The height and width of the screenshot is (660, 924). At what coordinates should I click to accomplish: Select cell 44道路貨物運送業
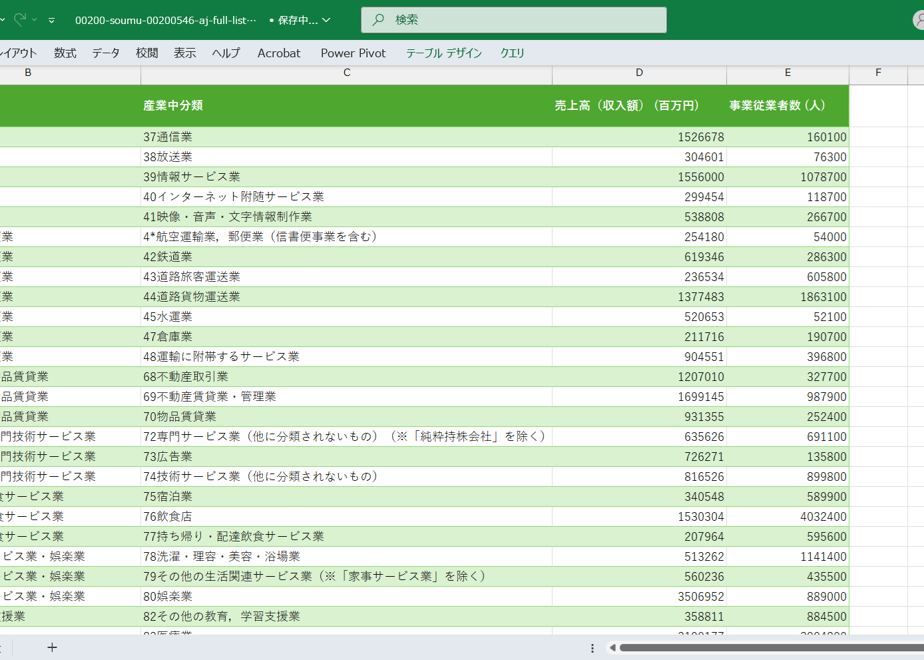(x=346, y=297)
